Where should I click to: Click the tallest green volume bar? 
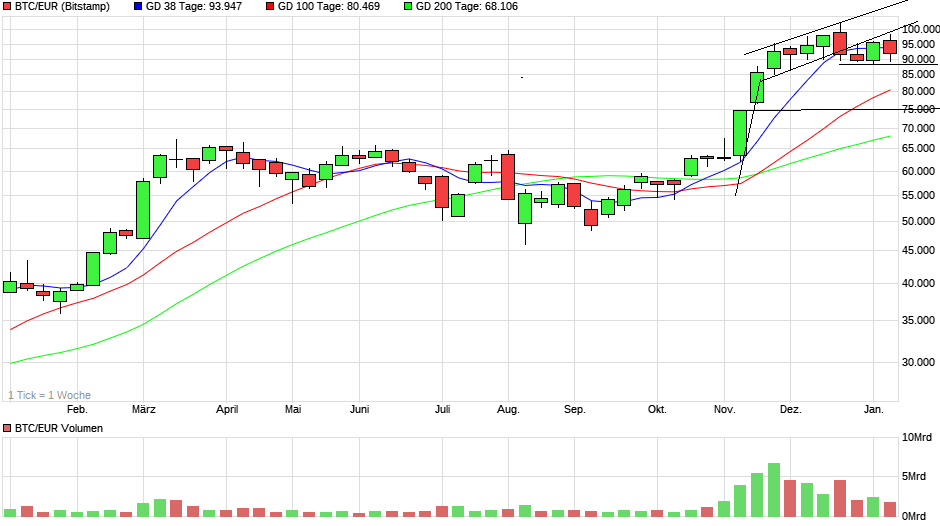pyautogui.click(x=774, y=489)
